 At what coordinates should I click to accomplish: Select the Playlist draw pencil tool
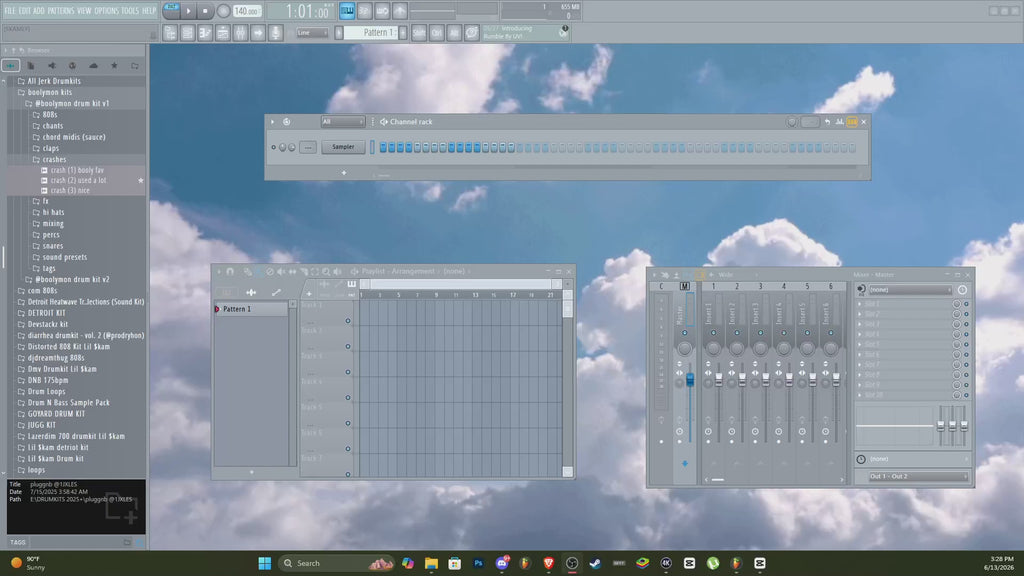pyautogui.click(x=248, y=271)
